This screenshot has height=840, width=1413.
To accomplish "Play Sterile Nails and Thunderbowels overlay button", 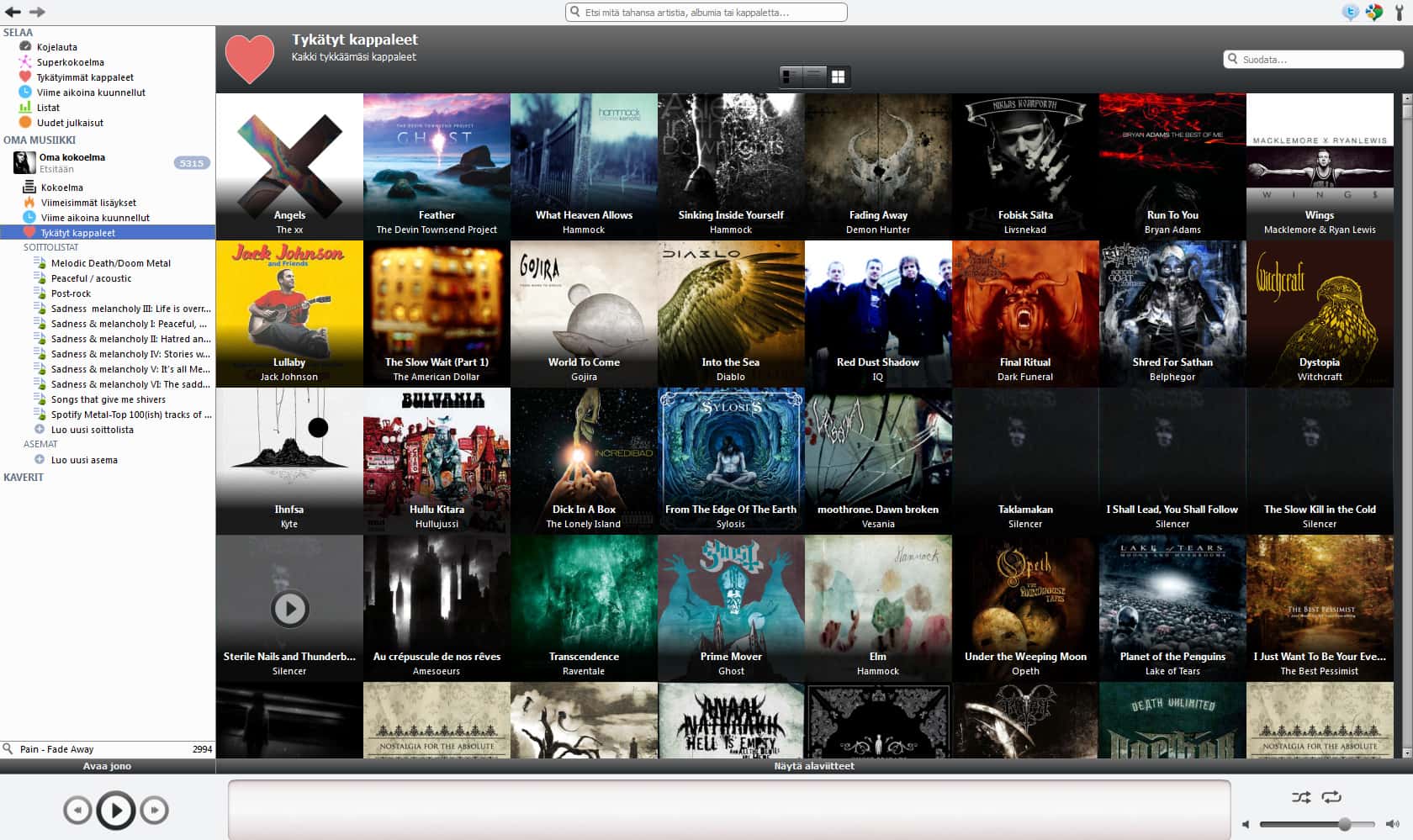I will pos(289,608).
